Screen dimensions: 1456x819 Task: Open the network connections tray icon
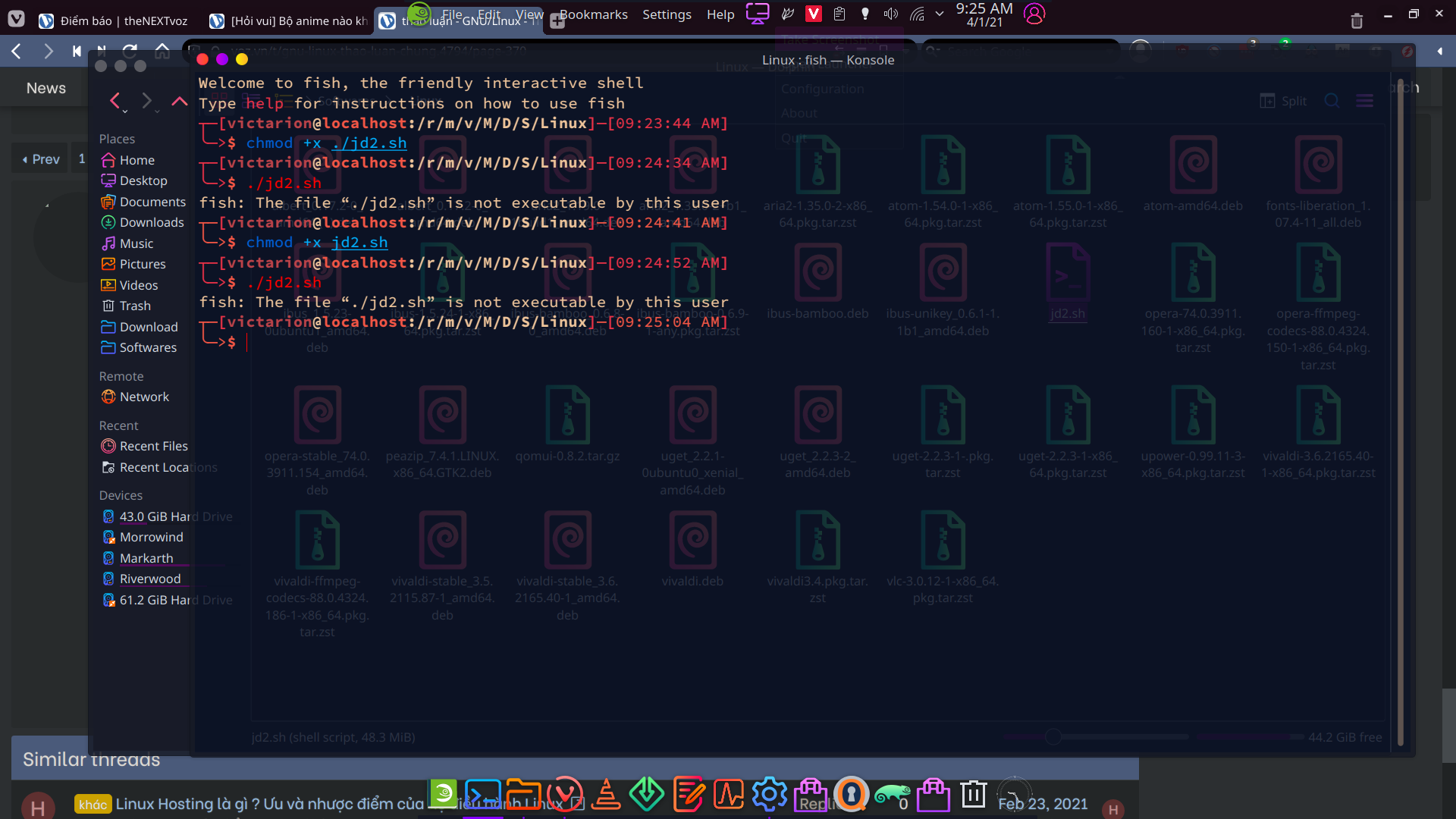(917, 14)
